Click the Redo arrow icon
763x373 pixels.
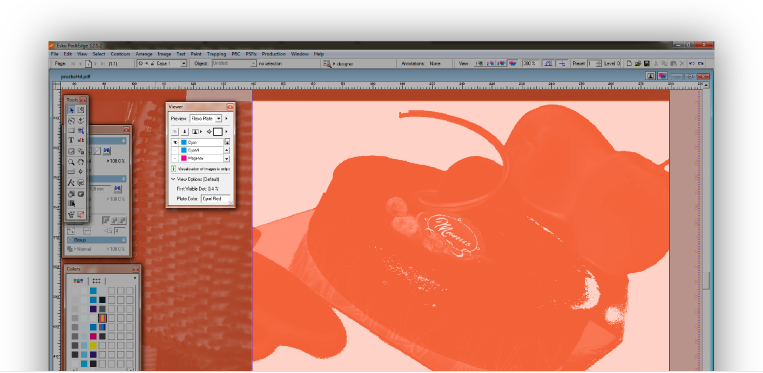pos(701,63)
